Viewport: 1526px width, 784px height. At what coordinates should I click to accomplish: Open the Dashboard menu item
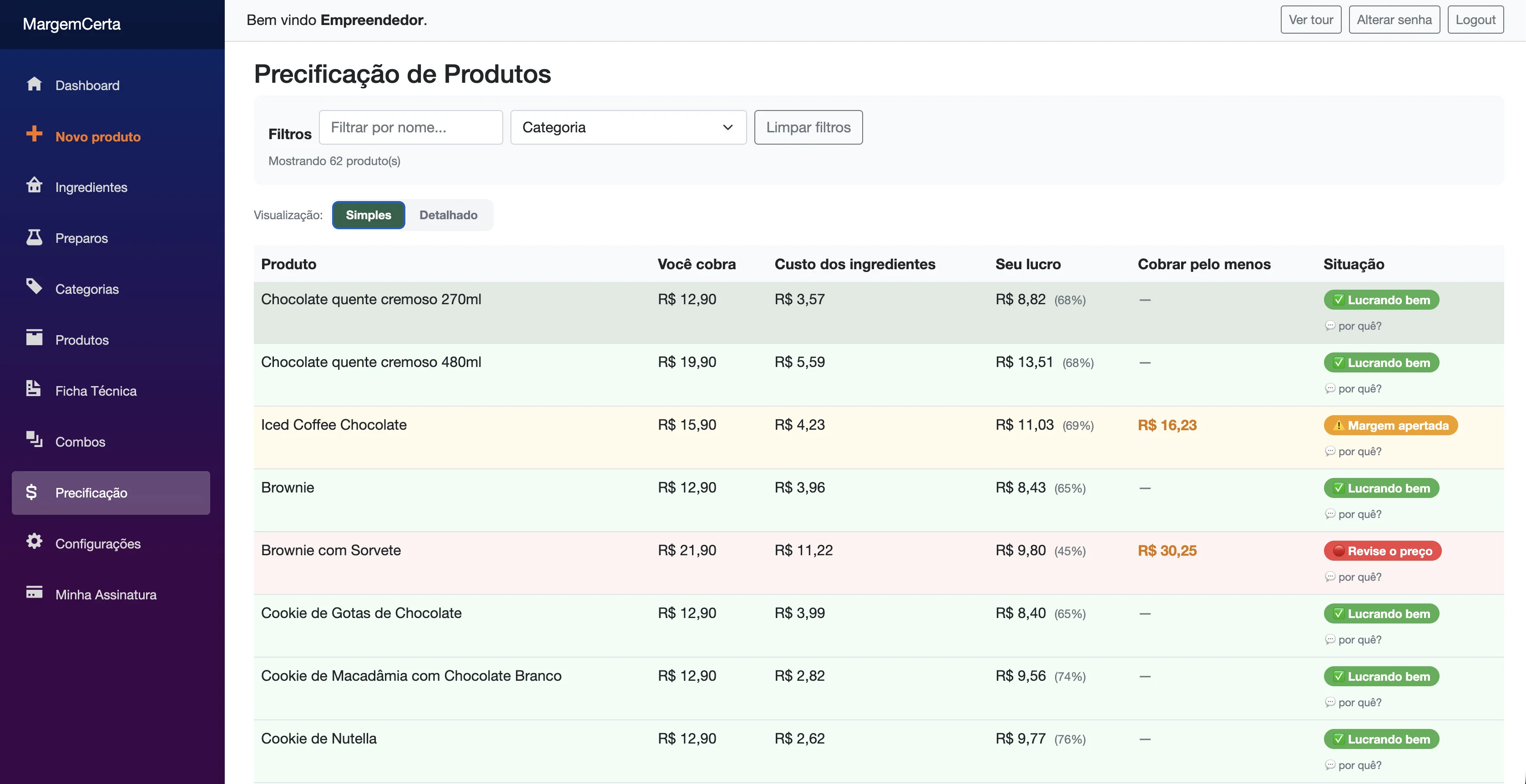[x=111, y=85]
